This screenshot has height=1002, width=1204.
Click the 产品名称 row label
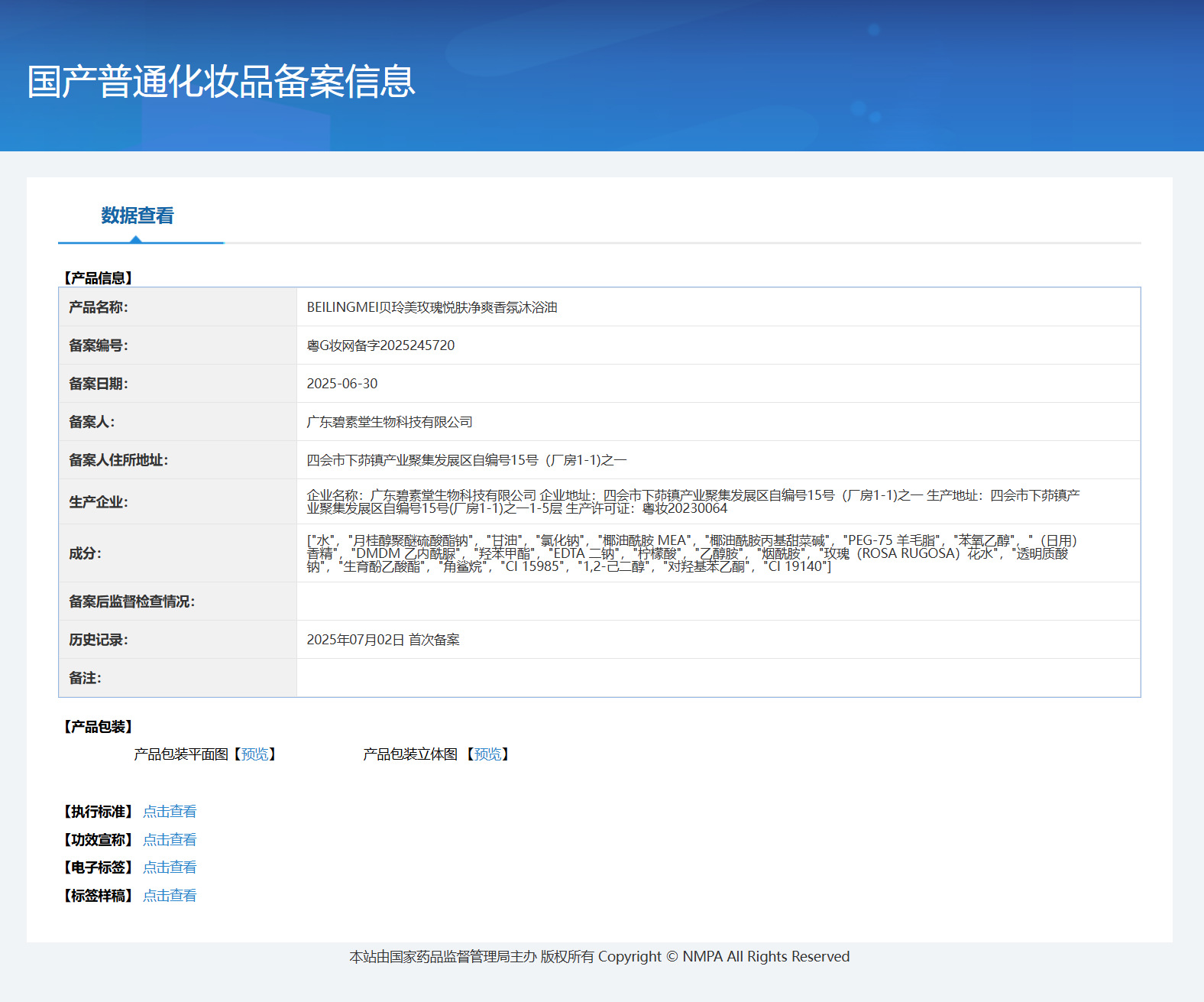coord(99,307)
